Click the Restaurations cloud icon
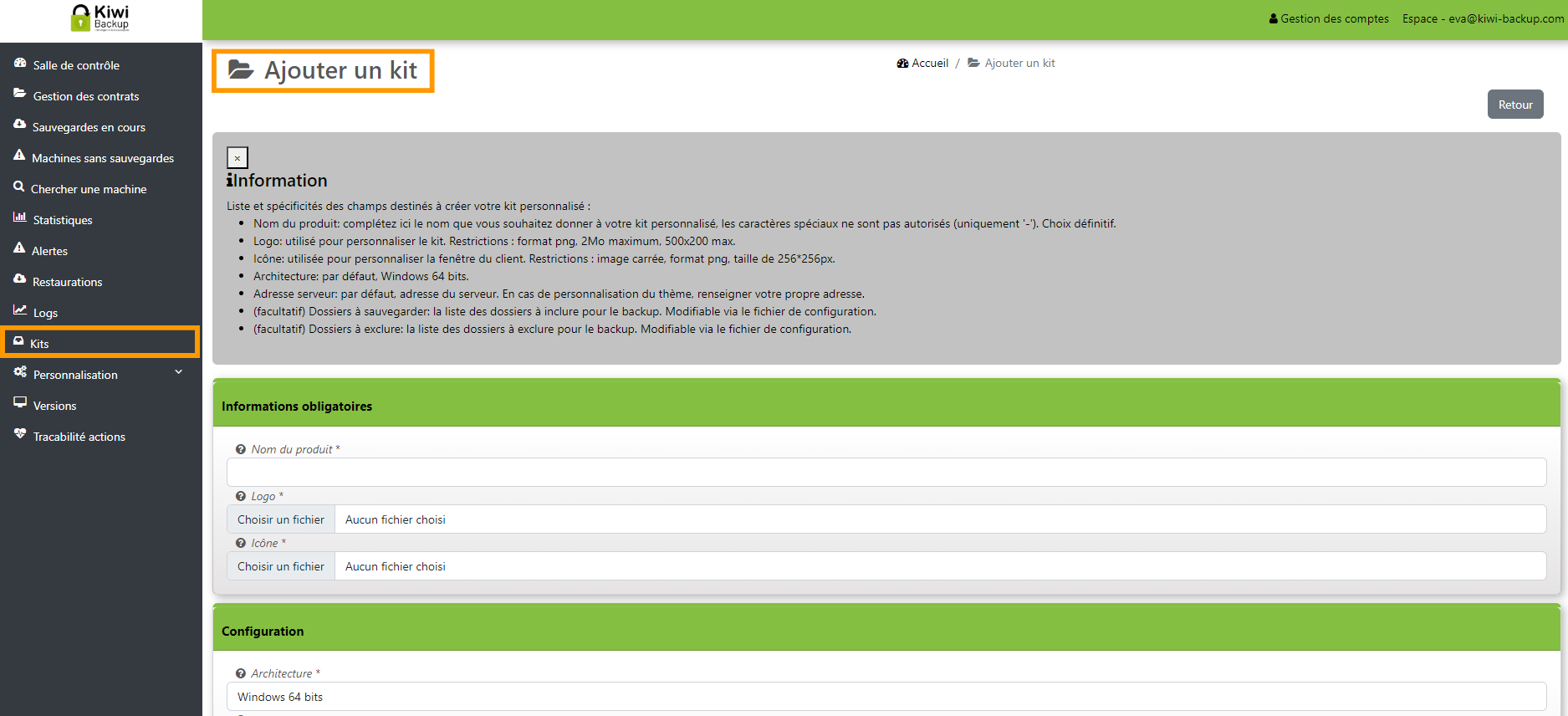 (x=20, y=279)
